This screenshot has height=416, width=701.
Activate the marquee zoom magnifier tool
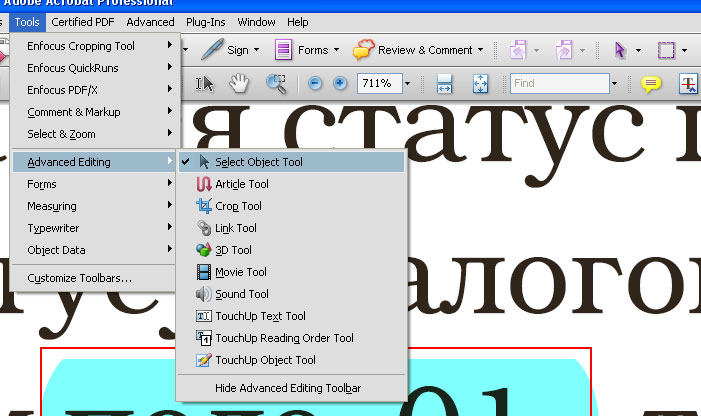(276, 84)
